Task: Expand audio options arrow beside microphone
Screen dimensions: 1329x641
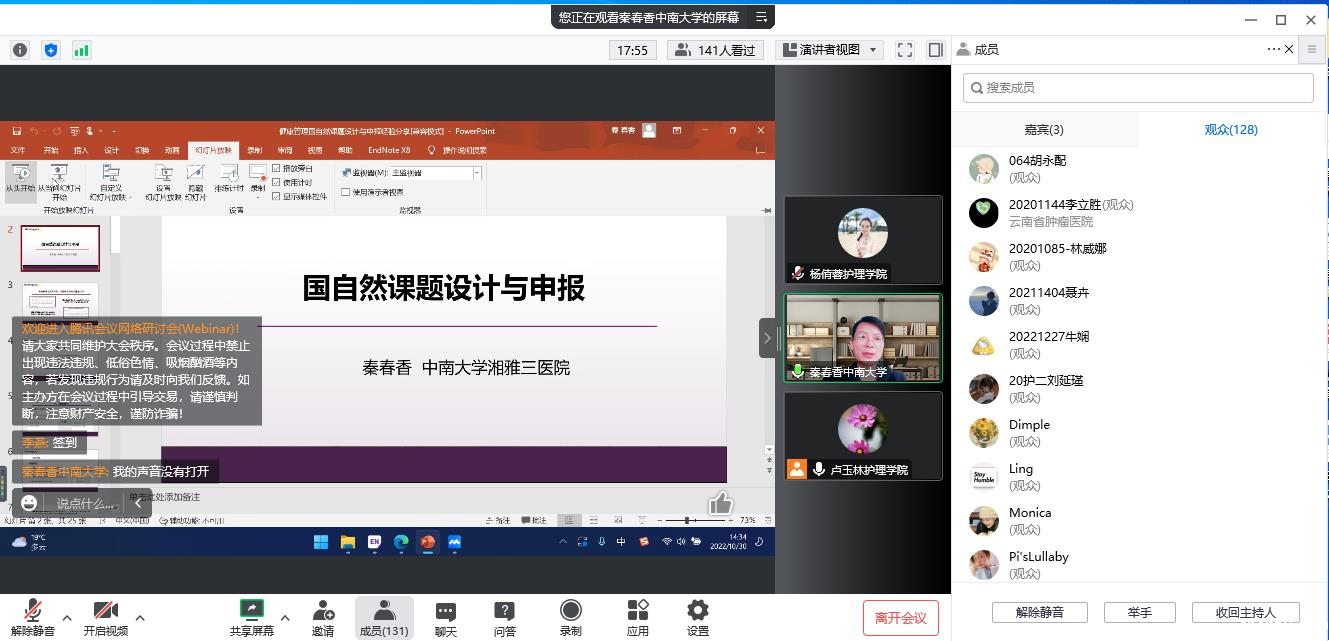Action: coord(67,617)
